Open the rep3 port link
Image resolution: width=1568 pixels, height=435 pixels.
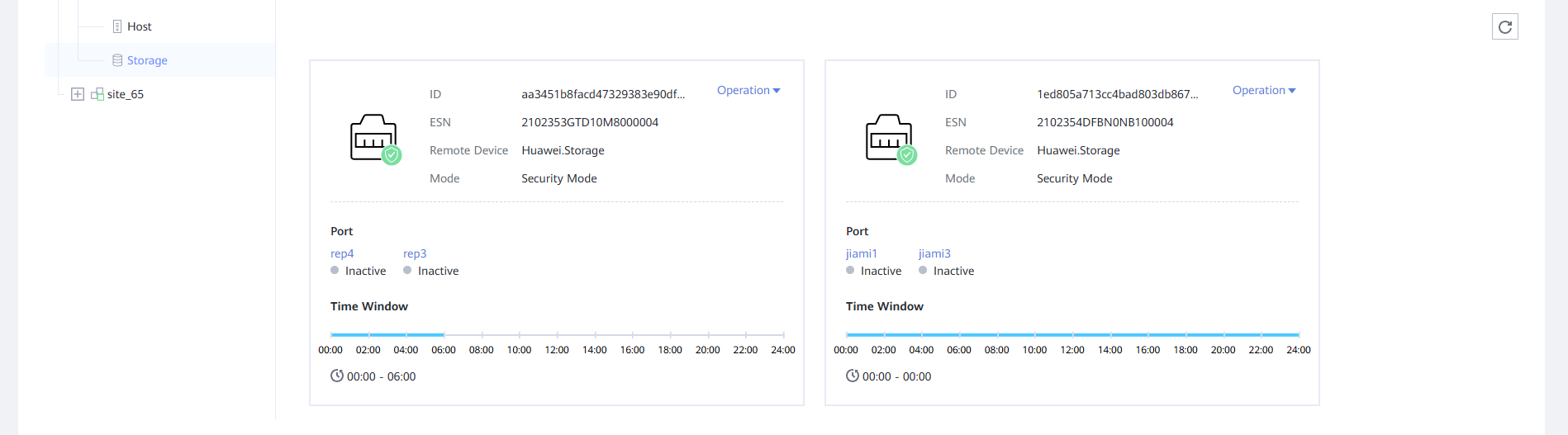[415, 253]
